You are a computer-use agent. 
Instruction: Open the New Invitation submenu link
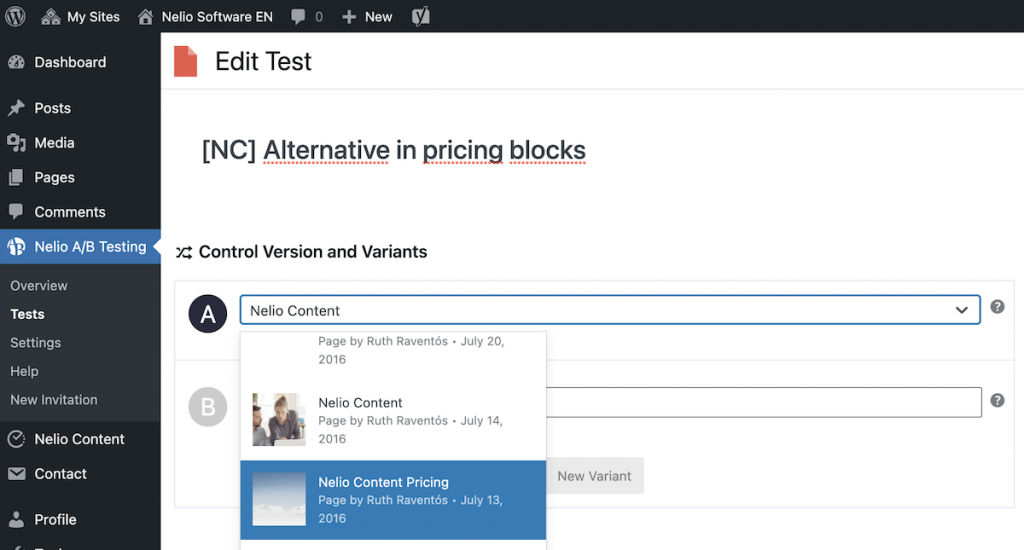(54, 400)
